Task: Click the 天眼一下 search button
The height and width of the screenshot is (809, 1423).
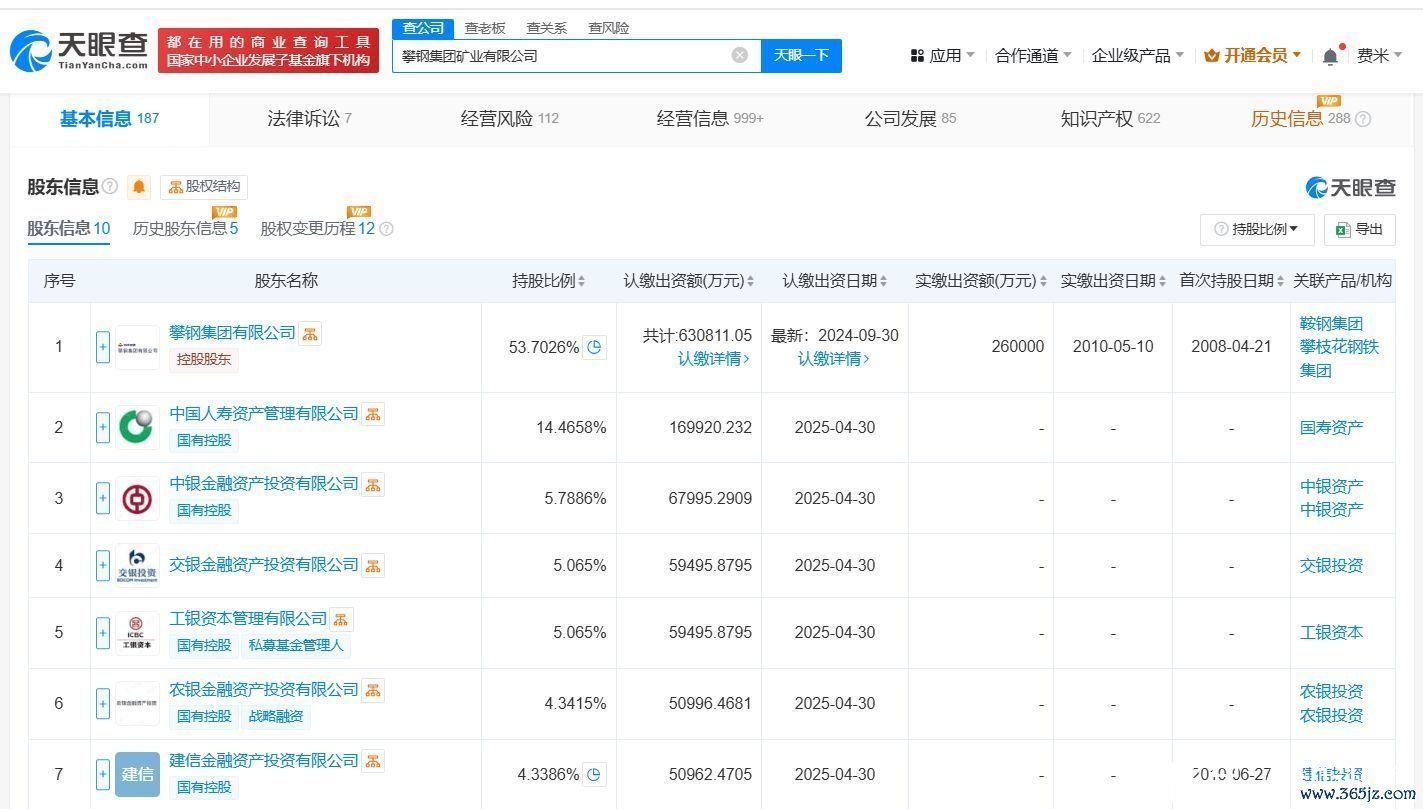Action: (801, 55)
